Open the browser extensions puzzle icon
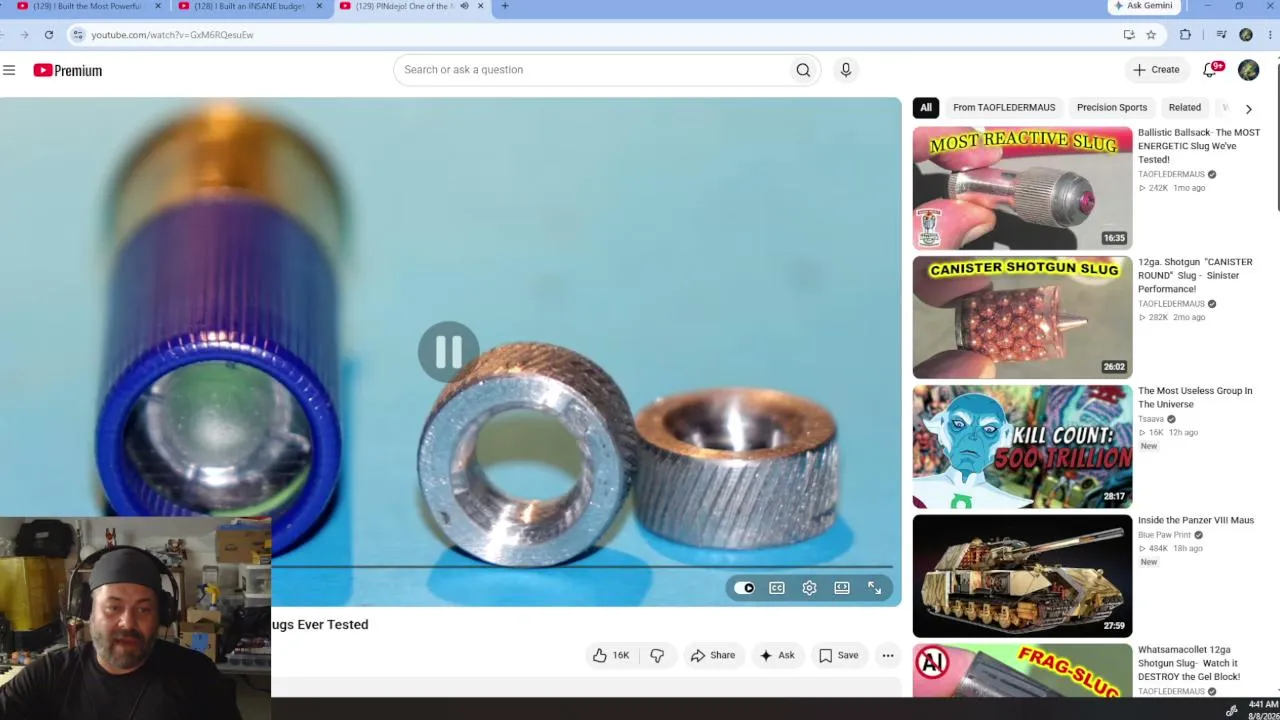 1186,35
